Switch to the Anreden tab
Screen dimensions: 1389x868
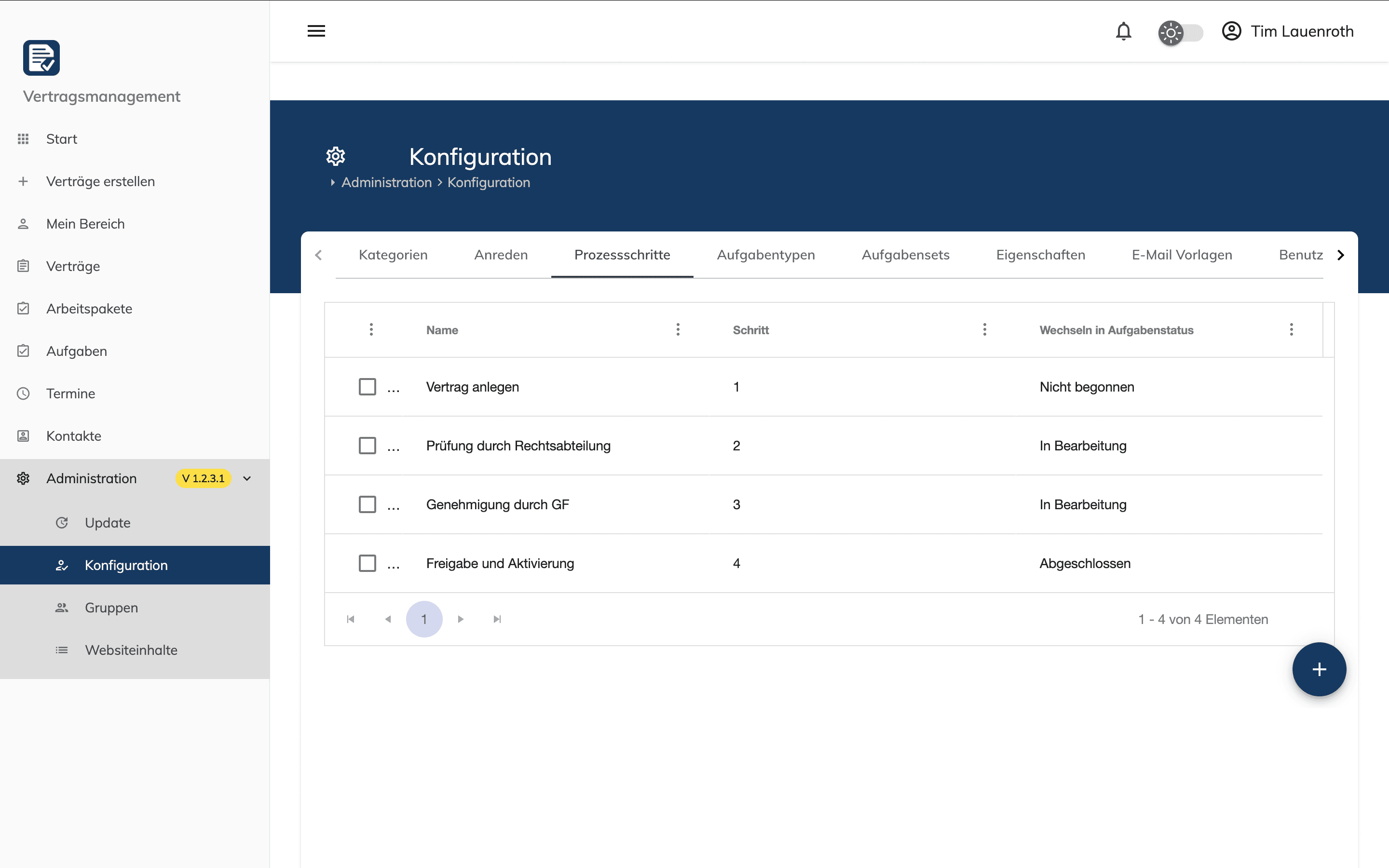pos(501,255)
